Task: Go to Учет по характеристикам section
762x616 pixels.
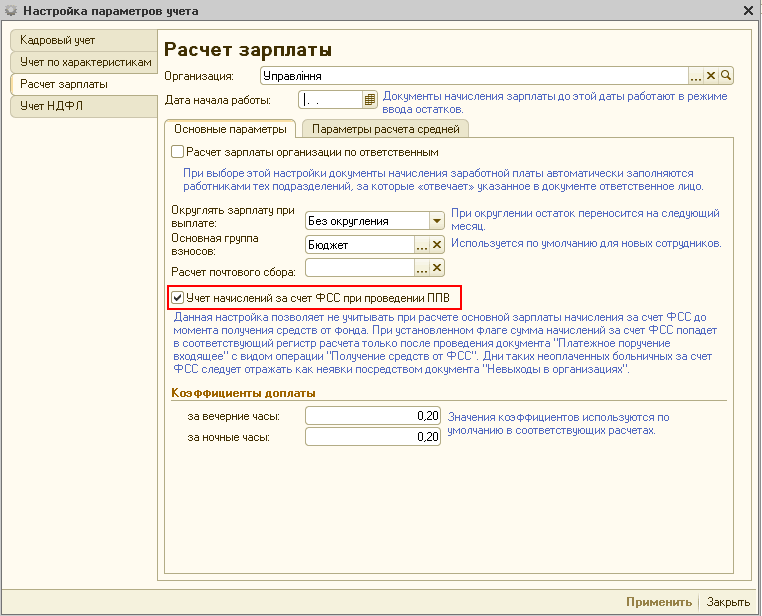Action: 85,62
